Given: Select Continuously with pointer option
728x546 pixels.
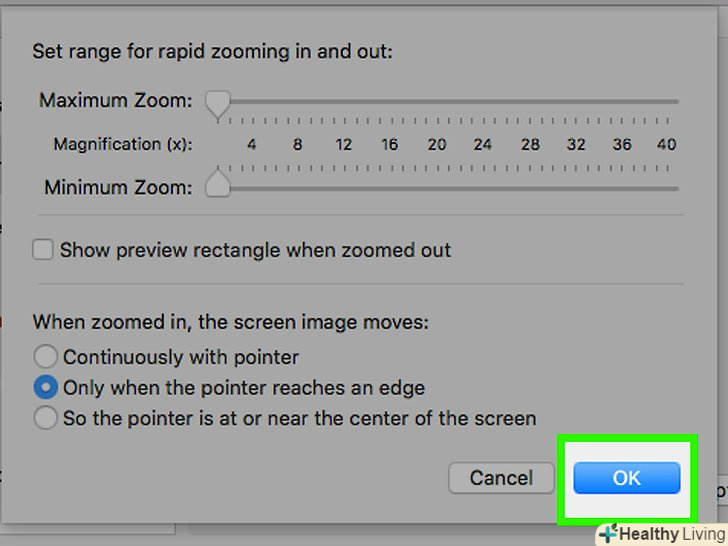Looking at the screenshot, I should pyautogui.click(x=46, y=356).
